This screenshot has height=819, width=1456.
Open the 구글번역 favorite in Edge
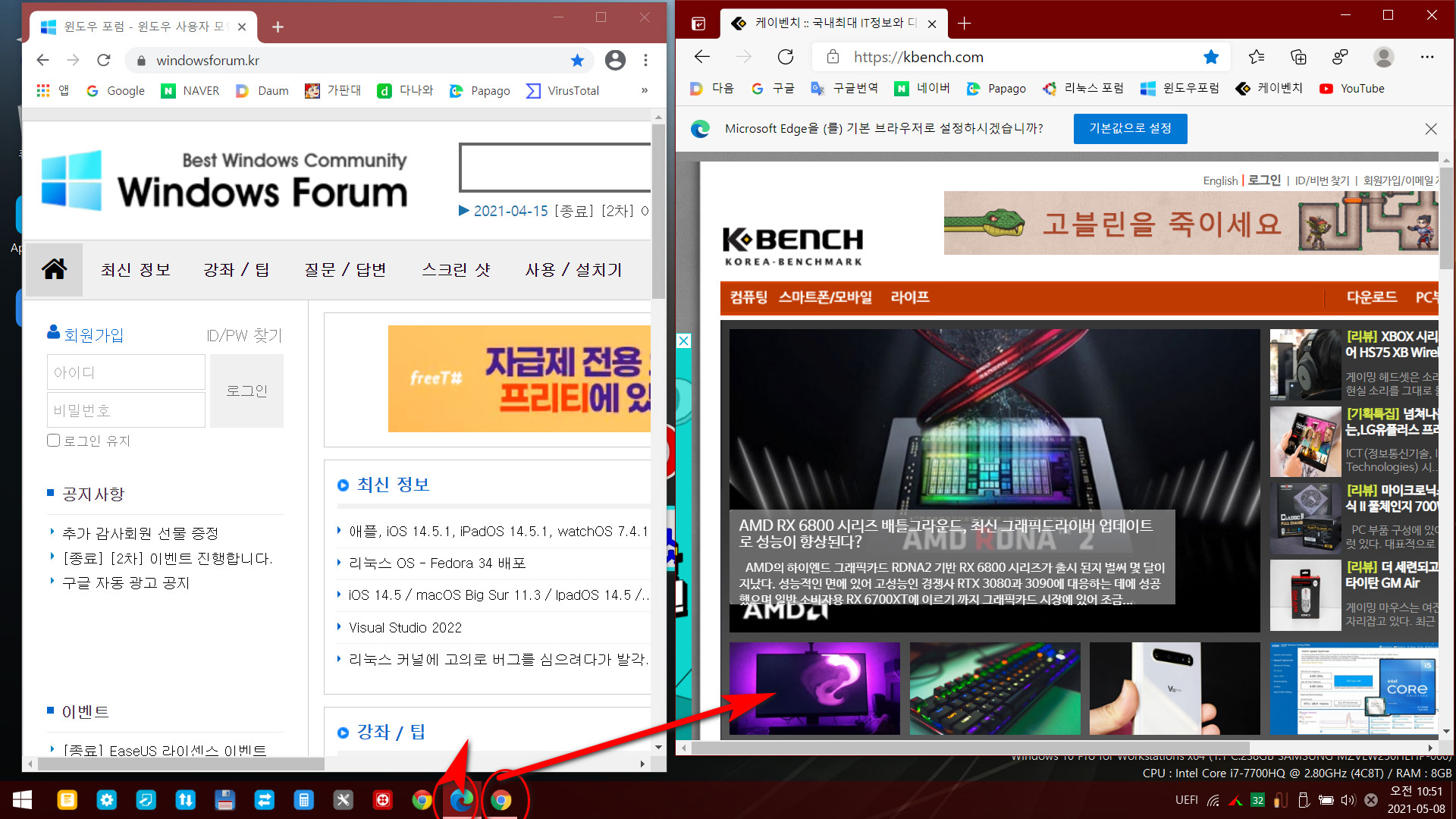coord(844,89)
